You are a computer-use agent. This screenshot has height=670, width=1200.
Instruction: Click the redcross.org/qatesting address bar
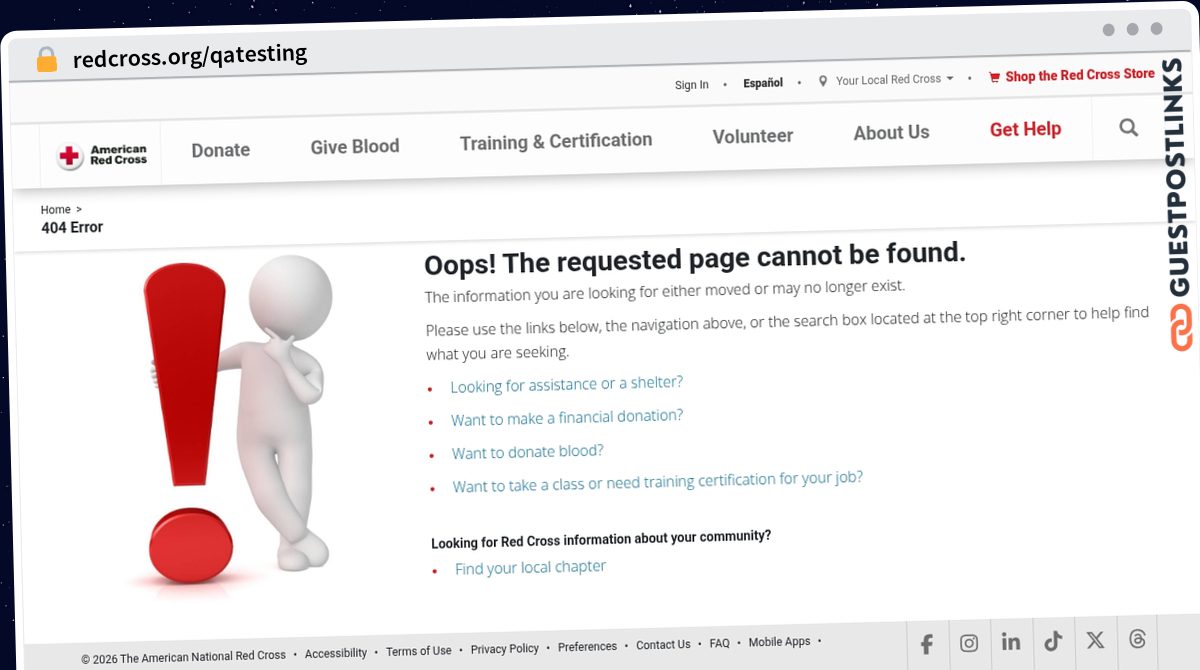[x=190, y=56]
